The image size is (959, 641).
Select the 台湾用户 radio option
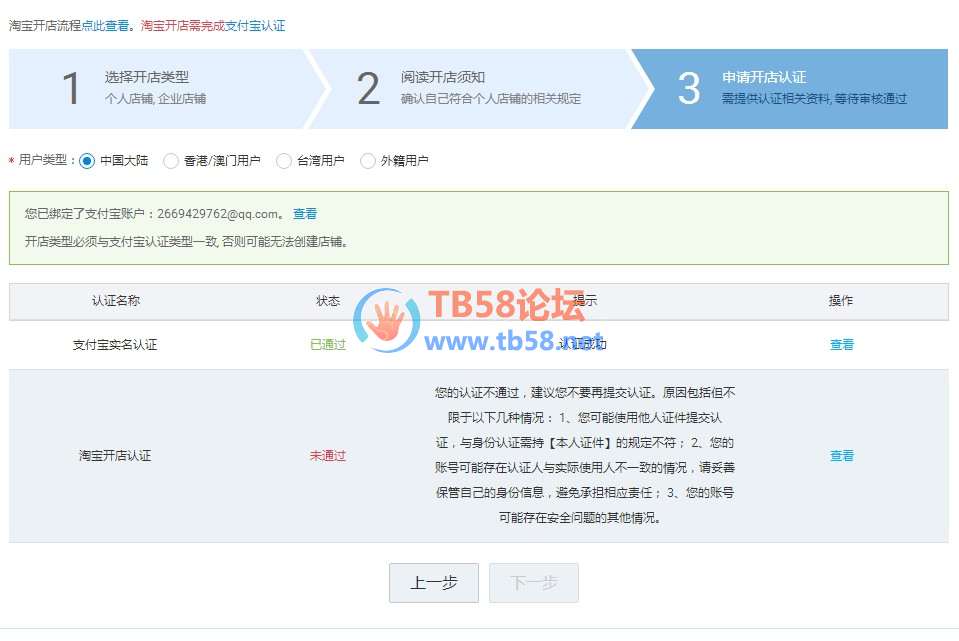pyautogui.click(x=284, y=161)
